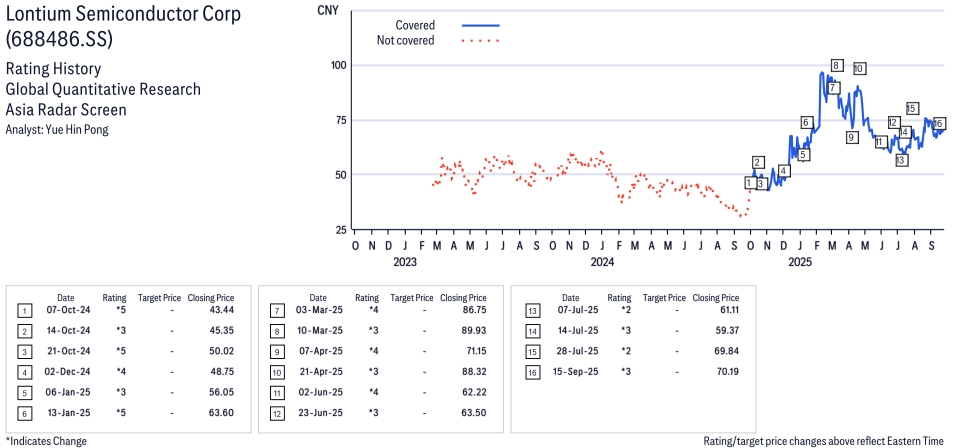Click the 100 value on the price axis

tap(337, 65)
